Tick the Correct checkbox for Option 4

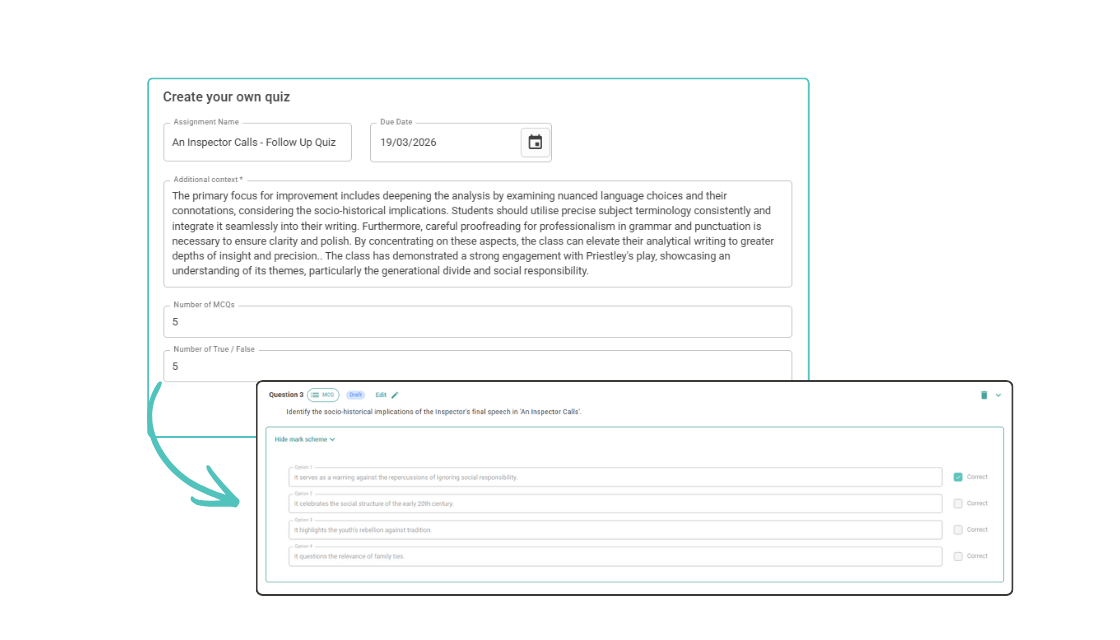(958, 556)
